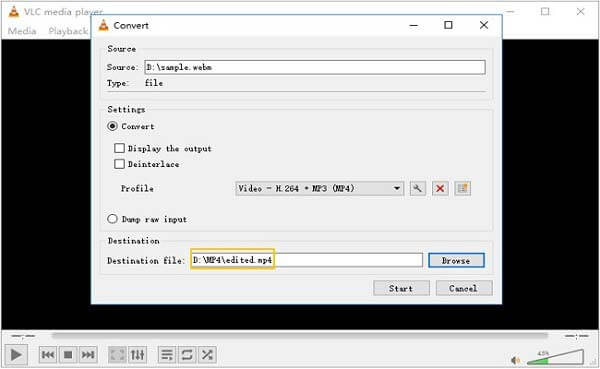This screenshot has height=369, width=600.
Task: Maximize the Convert dialog window
Action: tap(448, 25)
